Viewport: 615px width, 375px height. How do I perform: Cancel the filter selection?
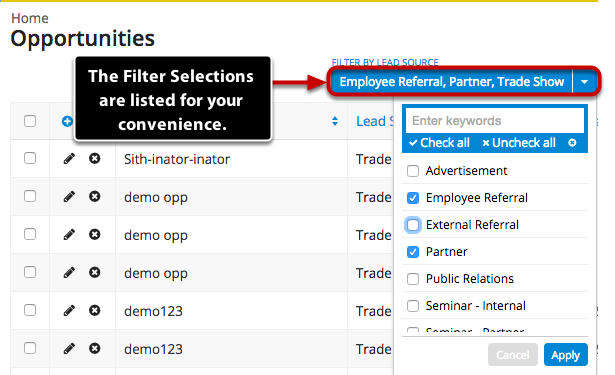click(513, 355)
